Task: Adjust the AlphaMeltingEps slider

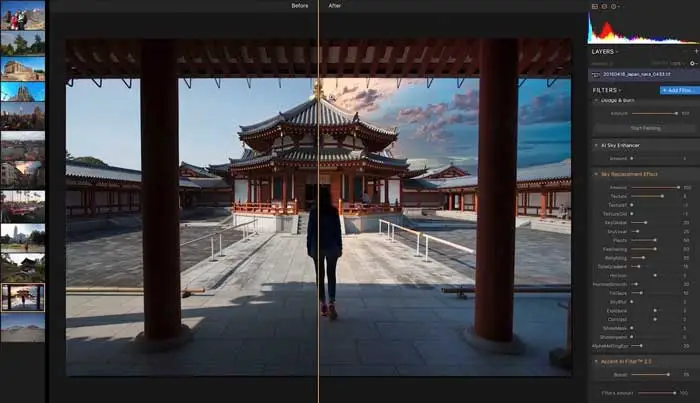Action: [655, 346]
